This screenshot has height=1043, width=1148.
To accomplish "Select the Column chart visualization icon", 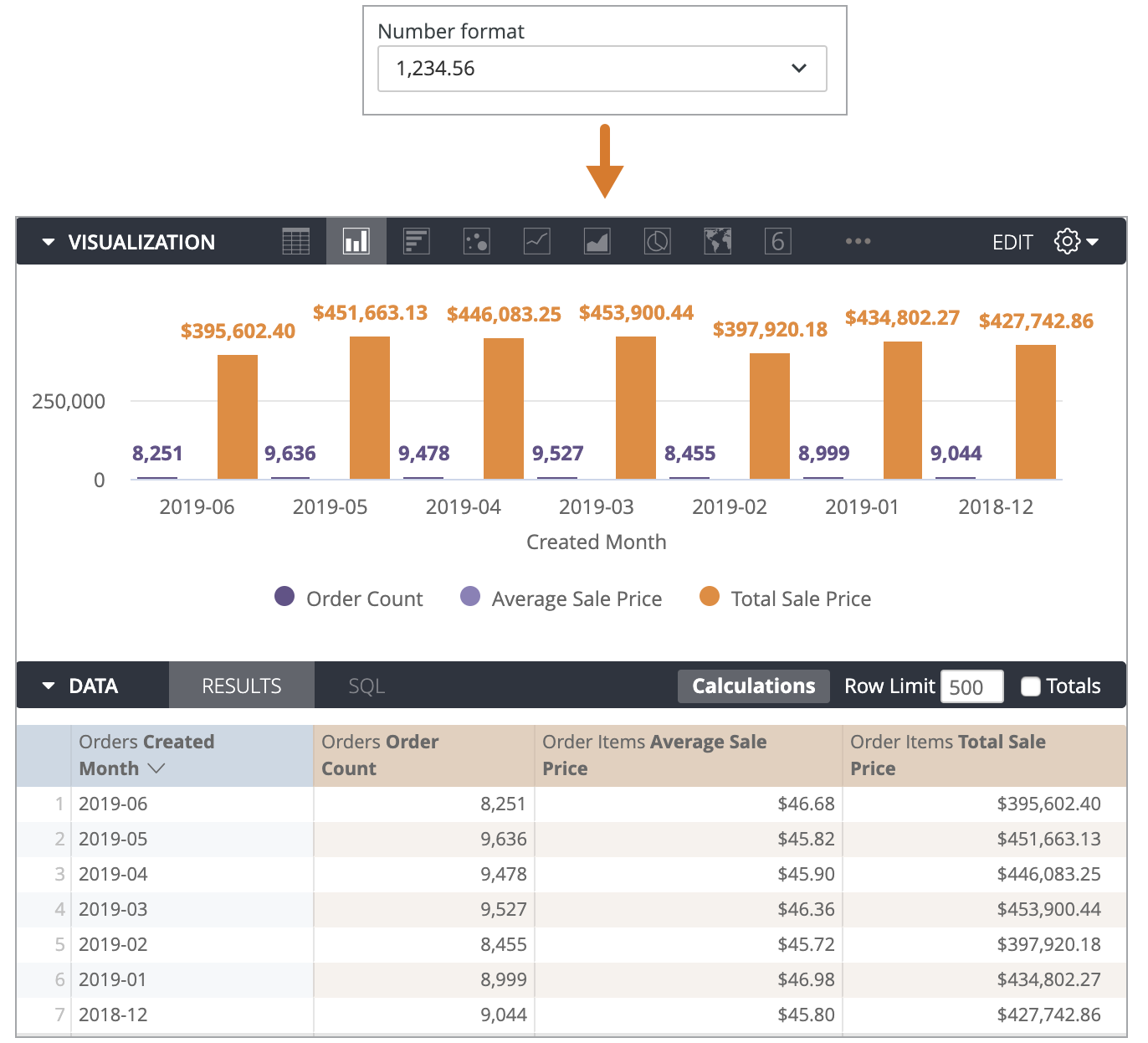I will click(356, 241).
